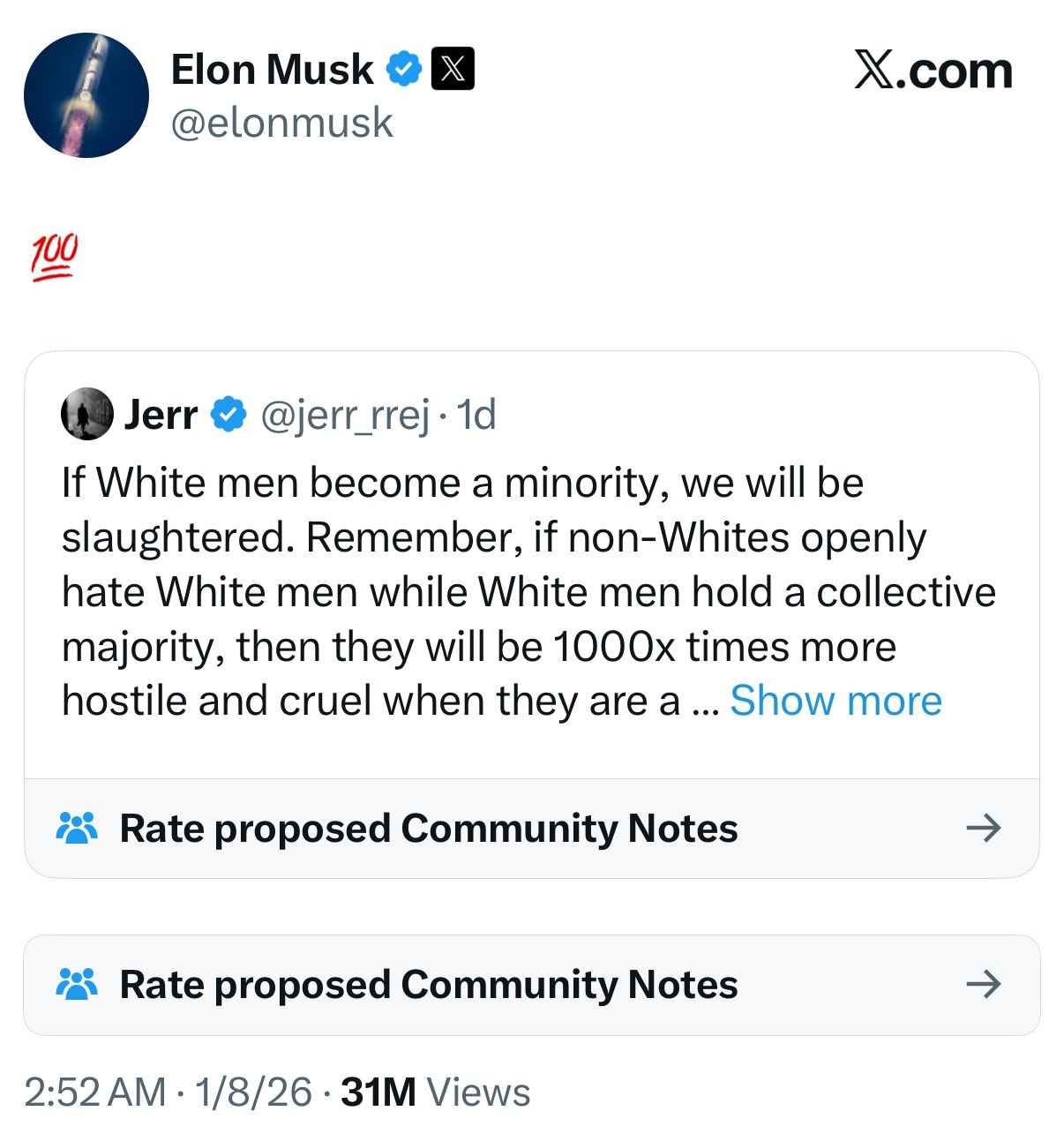Expand quoted post with Show more

click(835, 701)
